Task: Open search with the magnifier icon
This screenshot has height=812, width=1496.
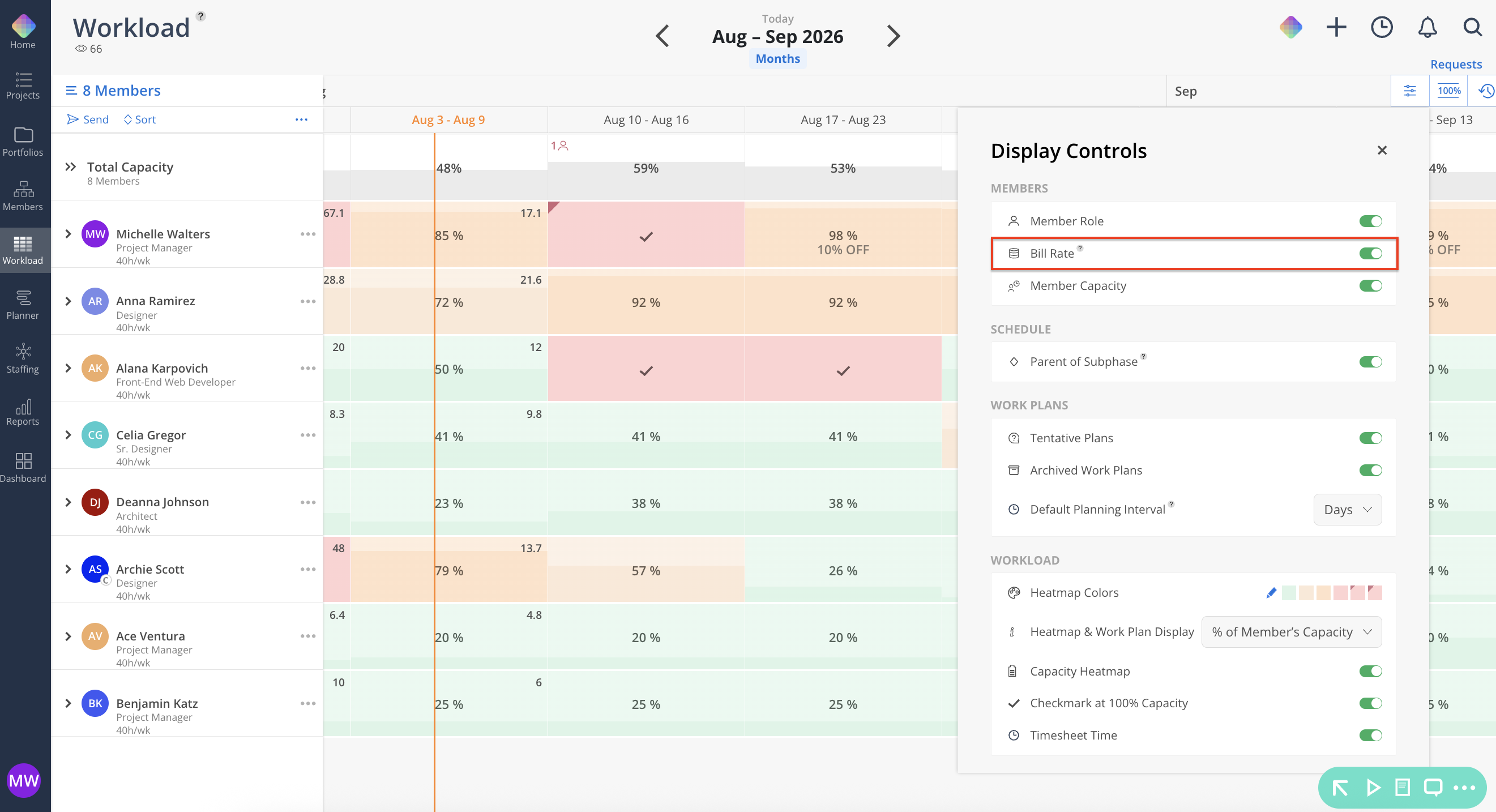Action: tap(1472, 27)
